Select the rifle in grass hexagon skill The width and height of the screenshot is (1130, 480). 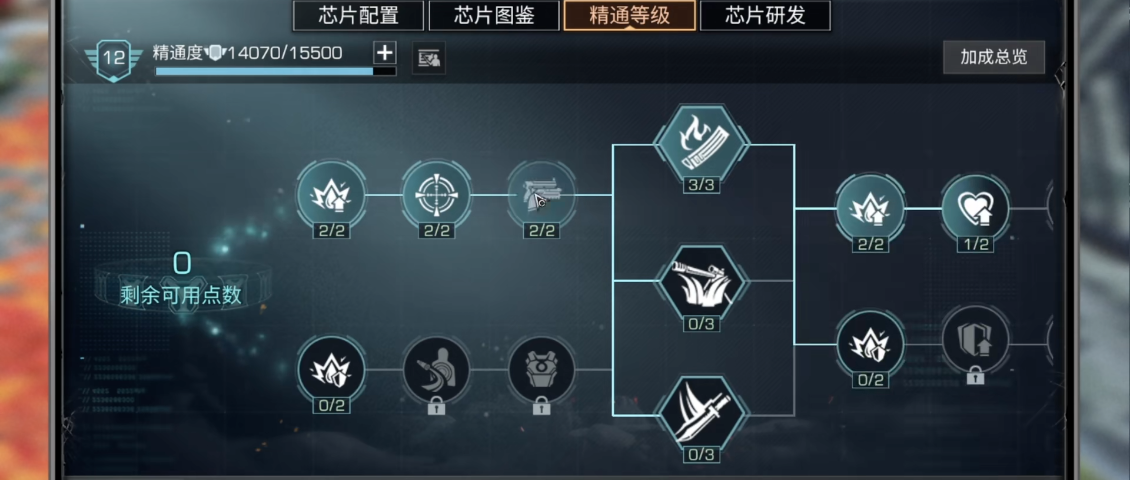(701, 283)
